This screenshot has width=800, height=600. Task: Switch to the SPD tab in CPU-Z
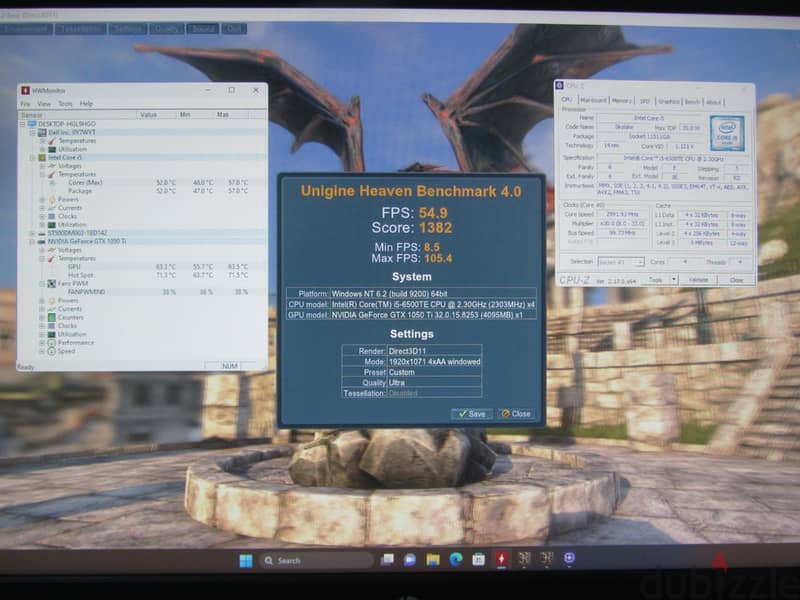point(645,101)
